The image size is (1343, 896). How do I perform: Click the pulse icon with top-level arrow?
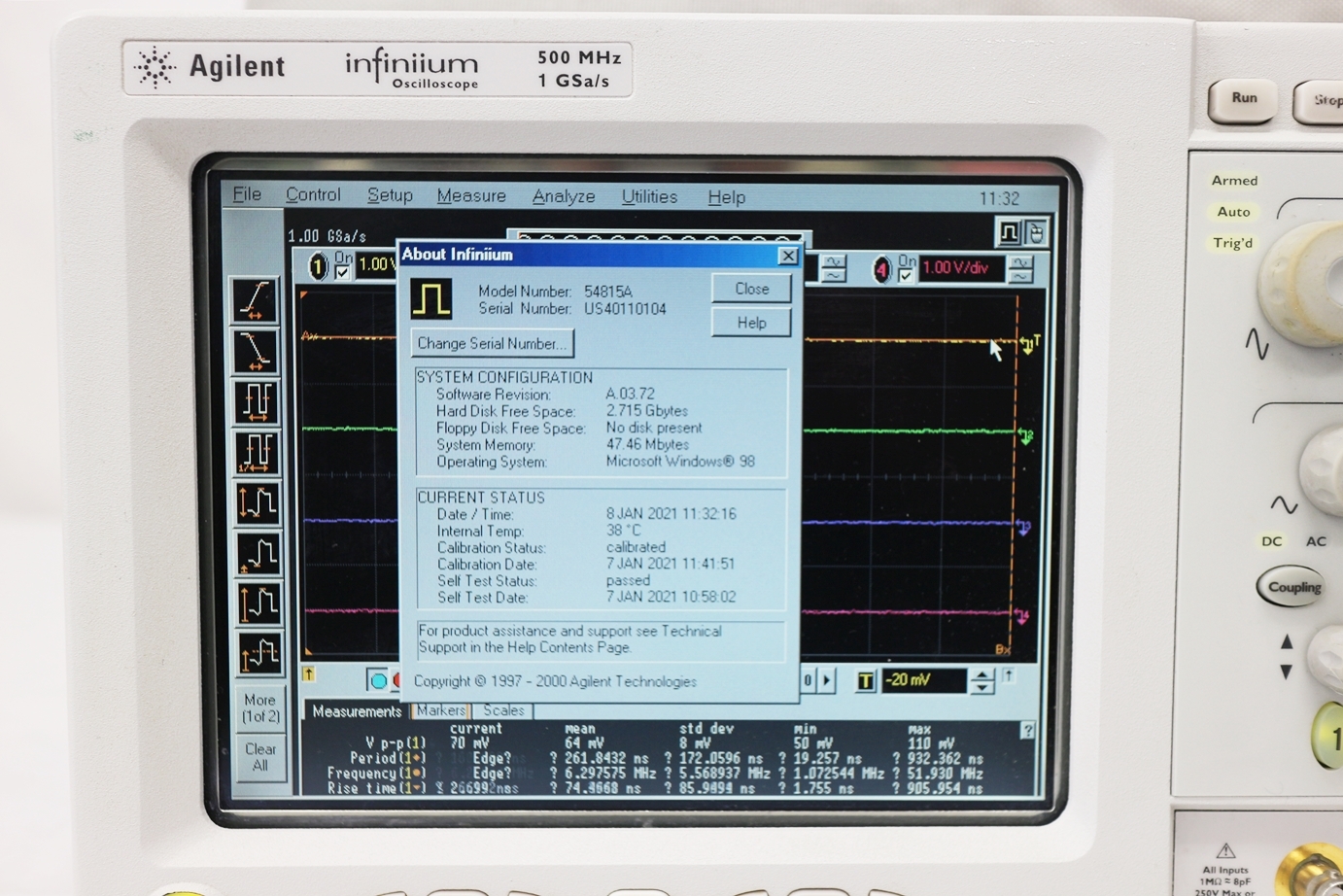click(x=258, y=603)
